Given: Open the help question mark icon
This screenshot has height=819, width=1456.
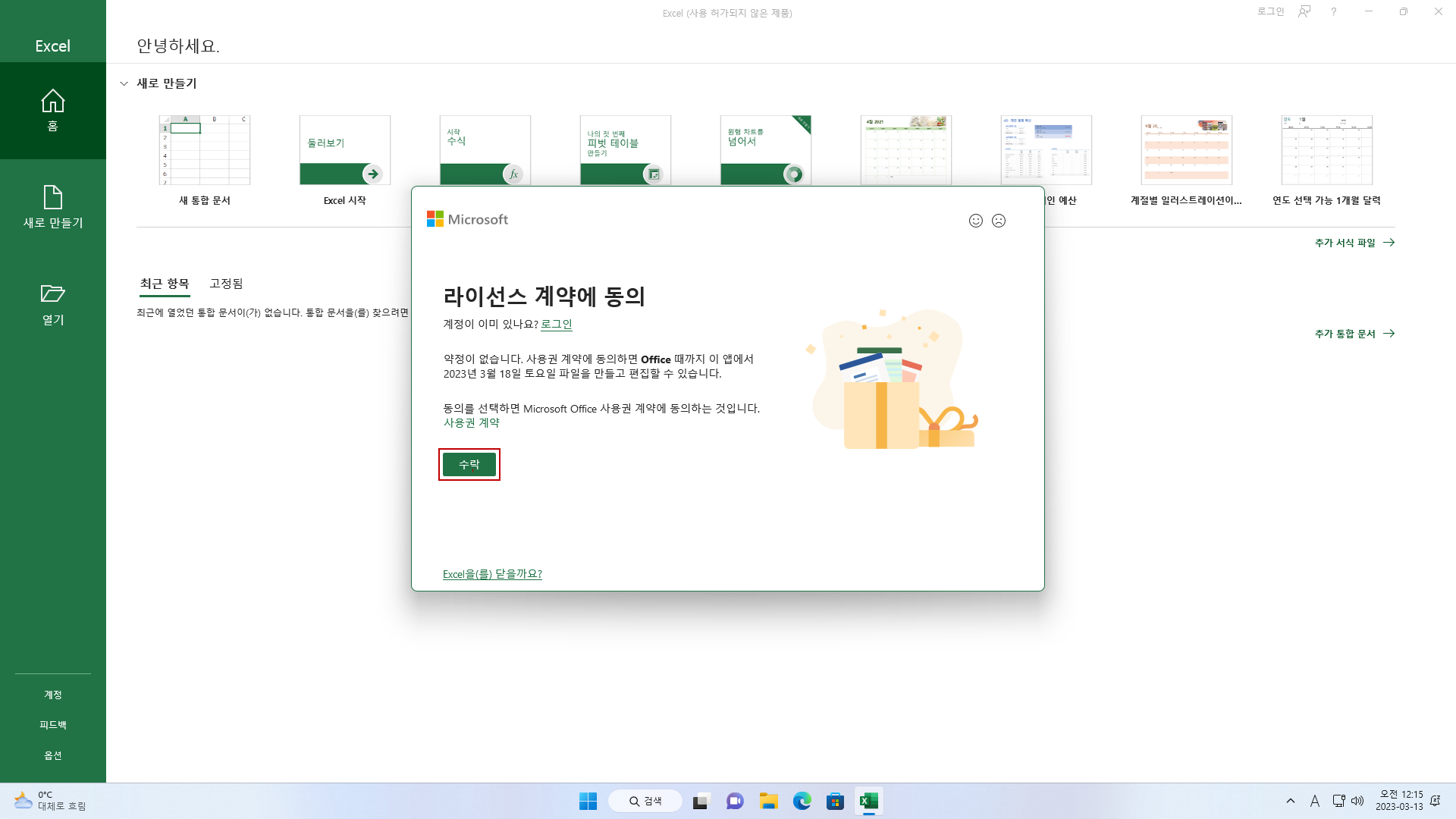Looking at the screenshot, I should [1333, 12].
